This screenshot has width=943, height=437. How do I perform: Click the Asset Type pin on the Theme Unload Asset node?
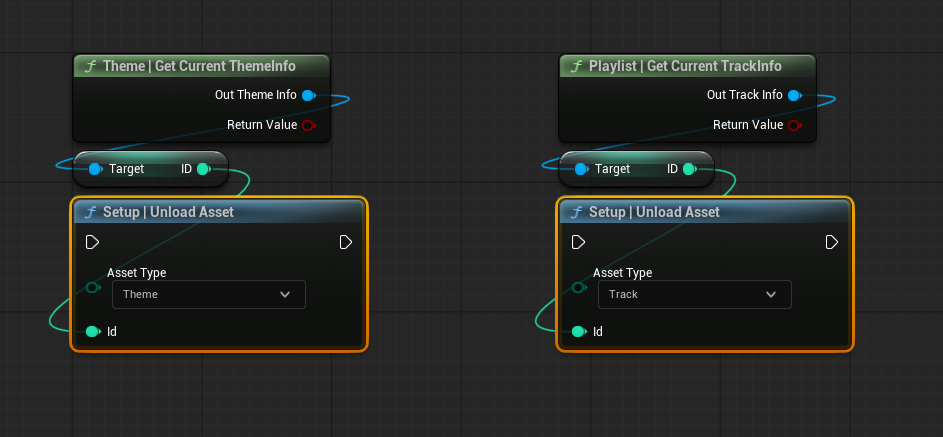point(92,287)
